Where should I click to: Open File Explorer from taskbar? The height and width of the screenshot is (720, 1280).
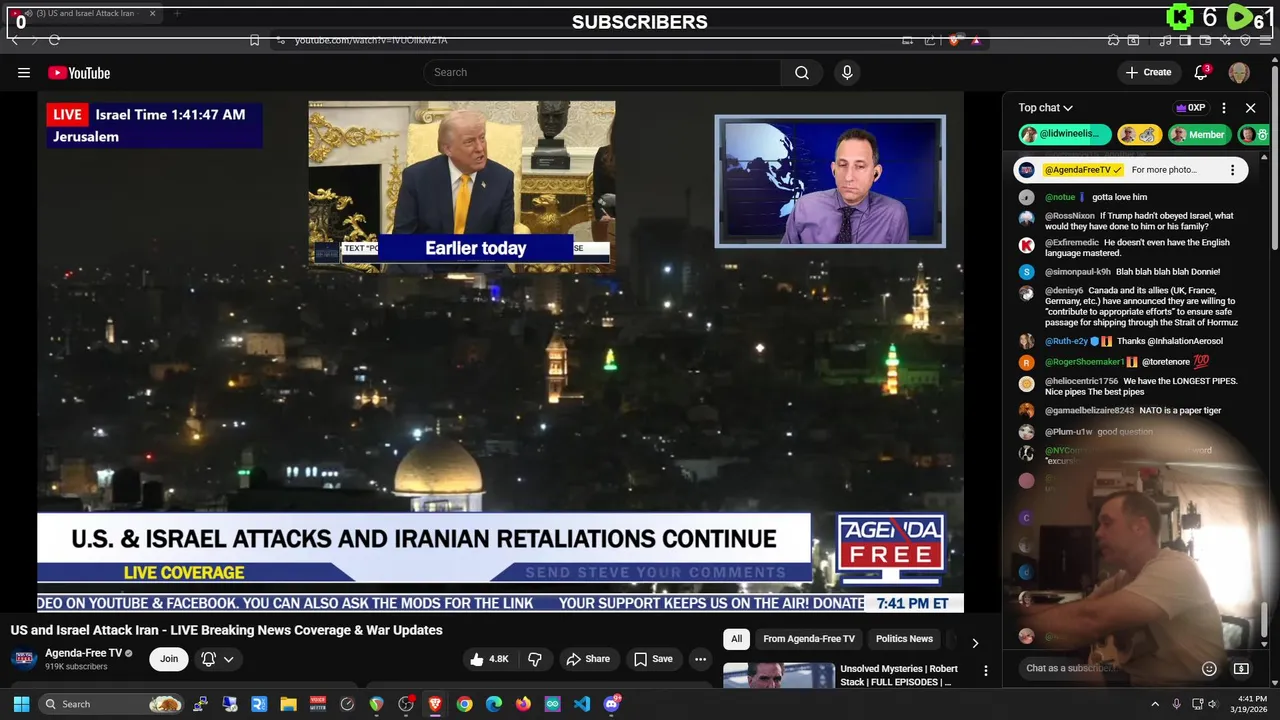click(288, 704)
